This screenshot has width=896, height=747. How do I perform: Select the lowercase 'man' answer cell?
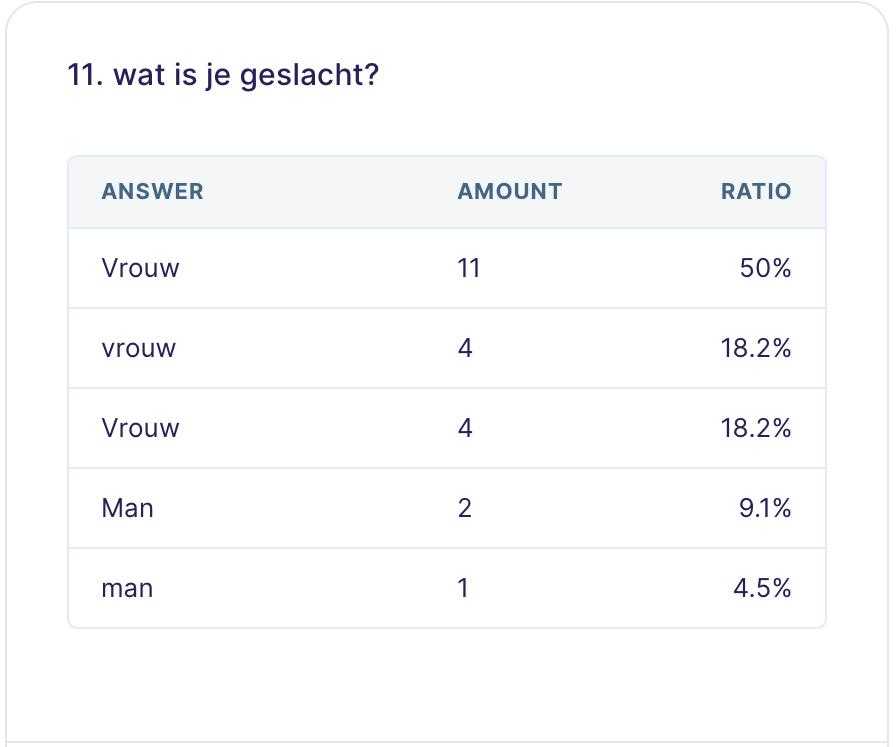pyautogui.click(x=127, y=588)
